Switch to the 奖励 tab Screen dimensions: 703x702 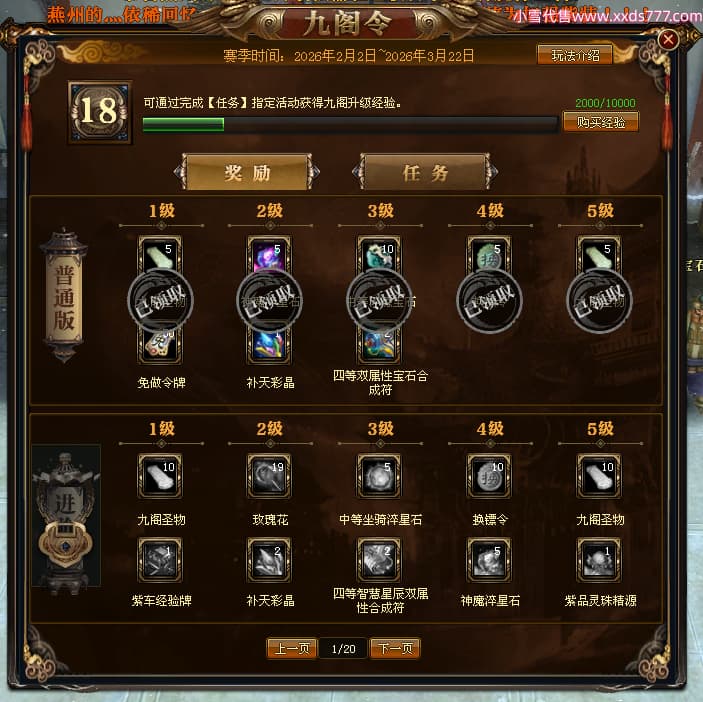(x=247, y=173)
